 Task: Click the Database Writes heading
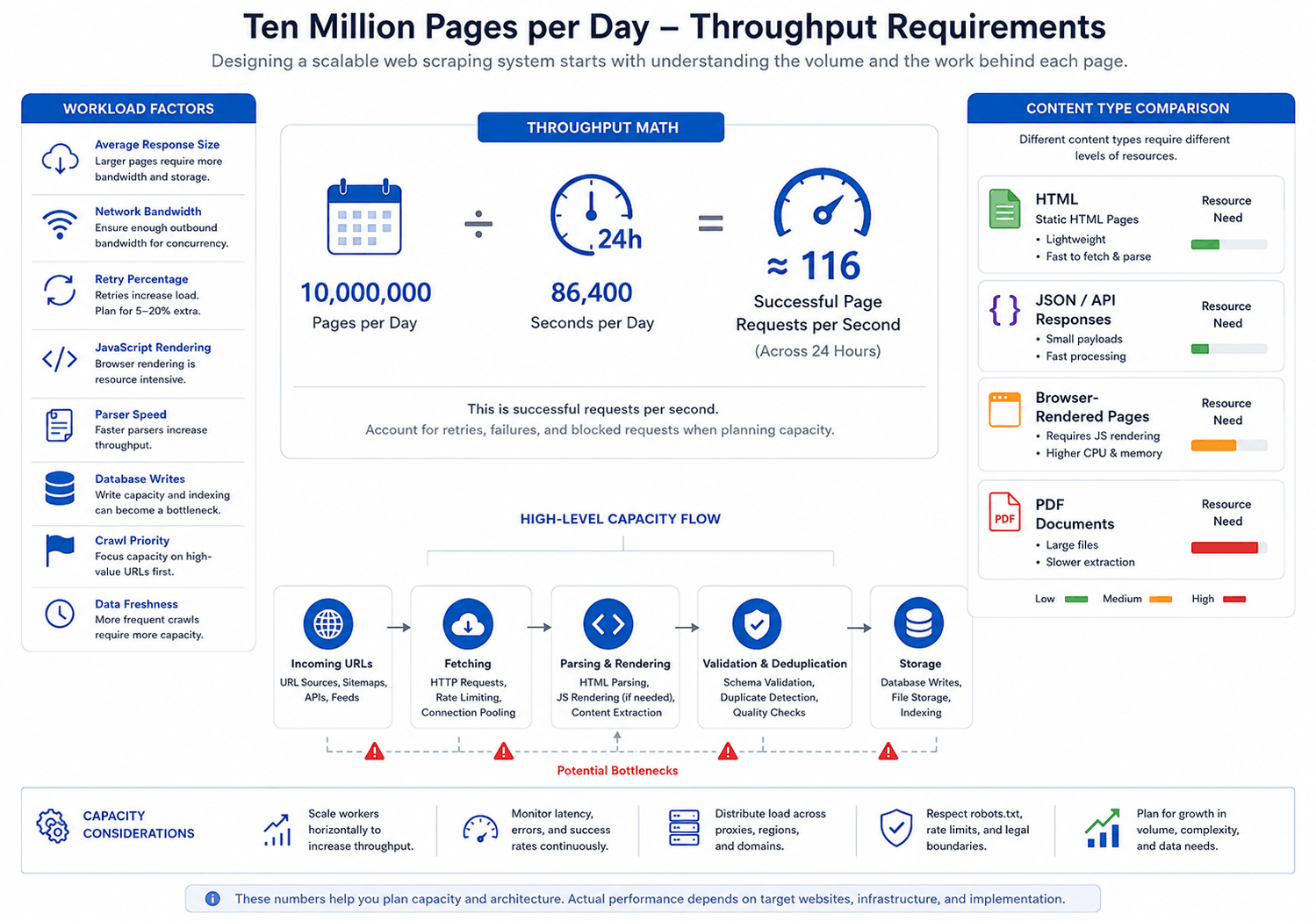click(x=140, y=478)
